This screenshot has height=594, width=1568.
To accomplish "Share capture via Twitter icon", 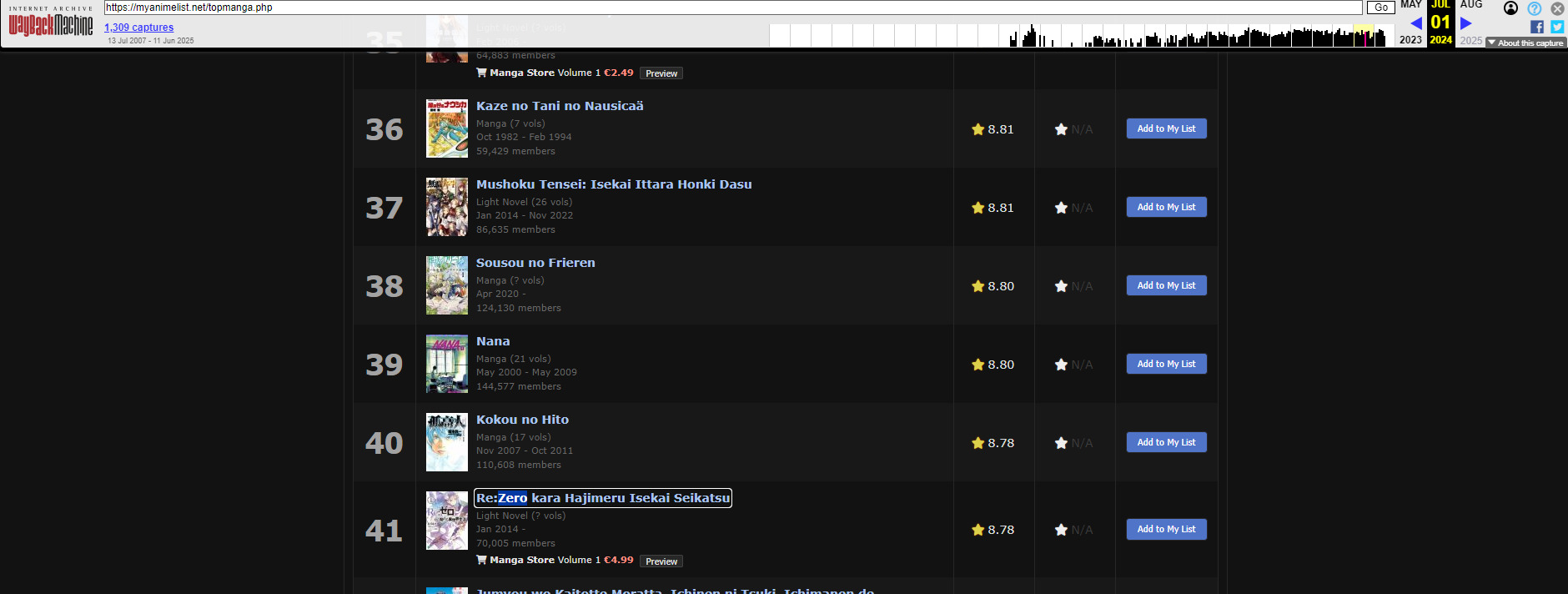I will click(1557, 27).
